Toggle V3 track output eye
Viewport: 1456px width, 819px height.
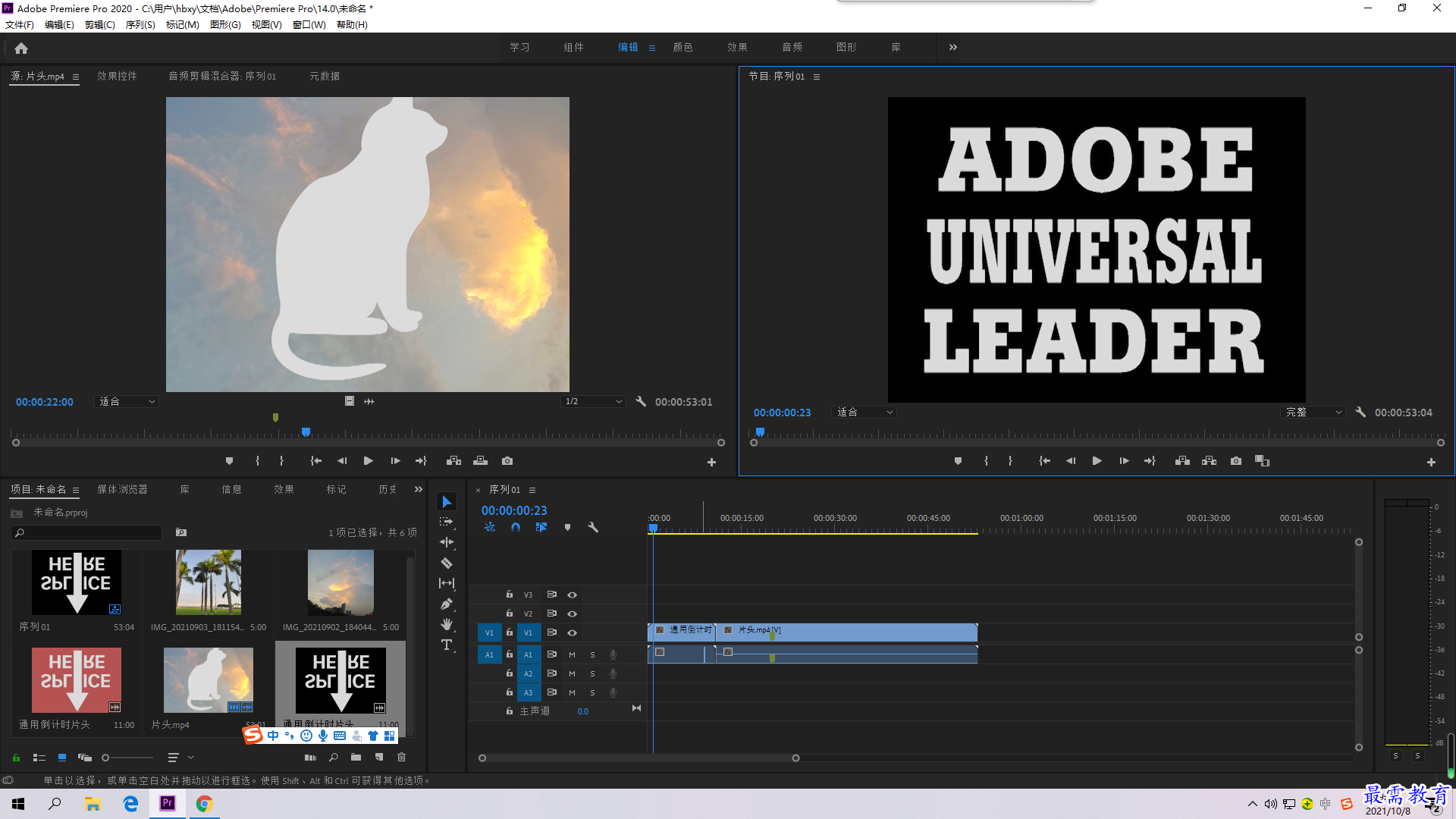pyautogui.click(x=573, y=595)
